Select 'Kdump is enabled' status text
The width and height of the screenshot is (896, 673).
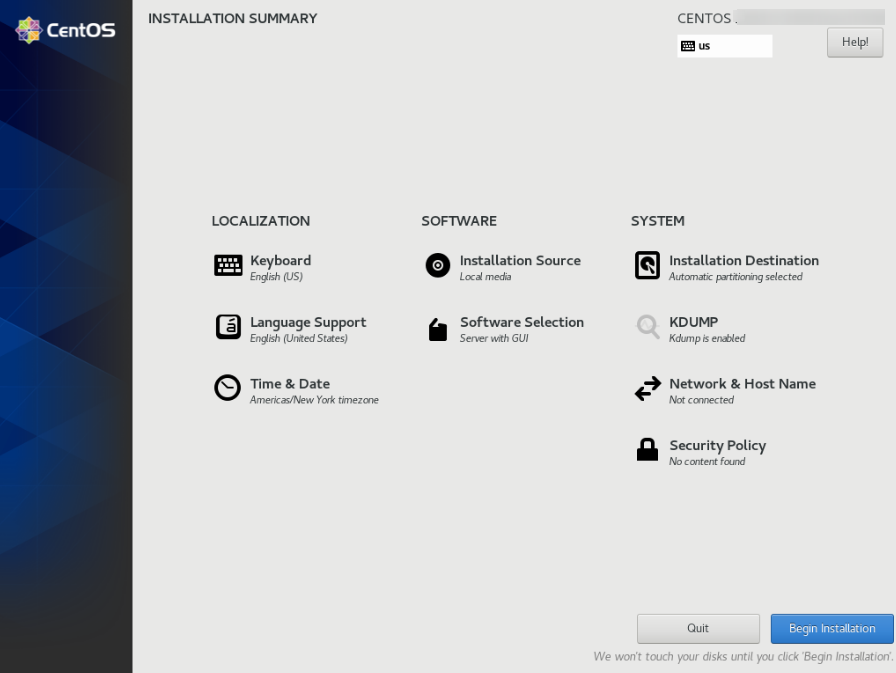707,338
